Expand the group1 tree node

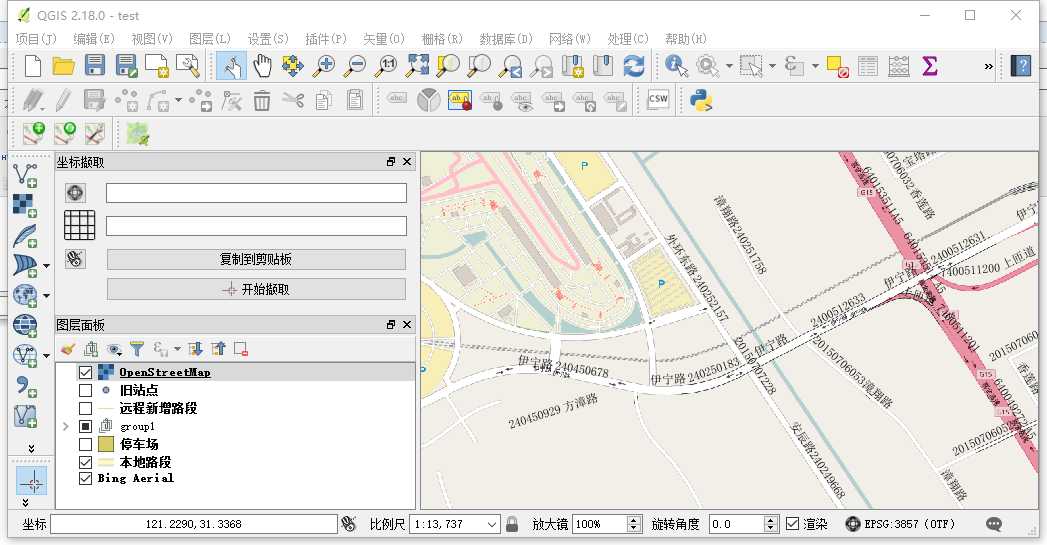click(65, 426)
